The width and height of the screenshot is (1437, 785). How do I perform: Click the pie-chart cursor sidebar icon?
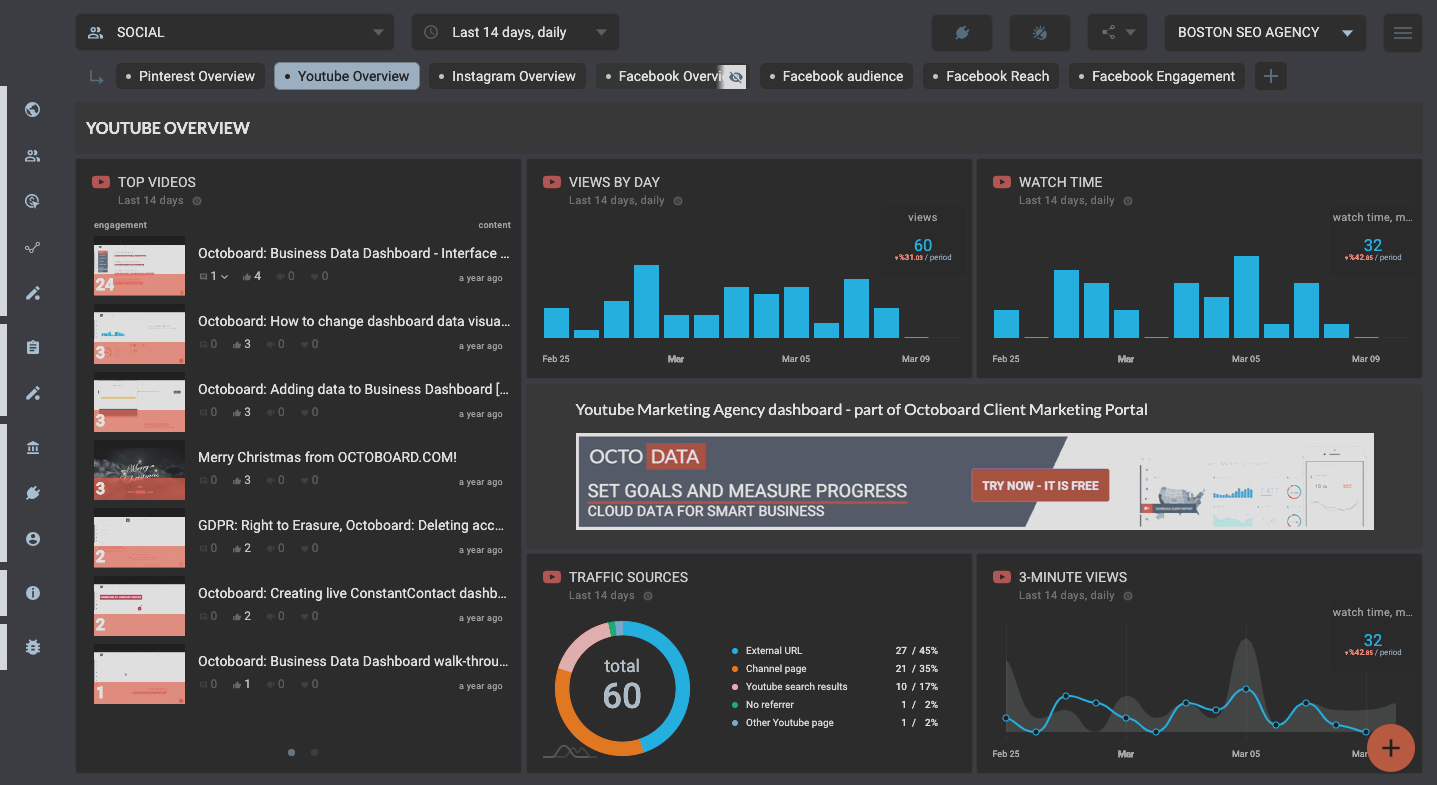(x=32, y=202)
